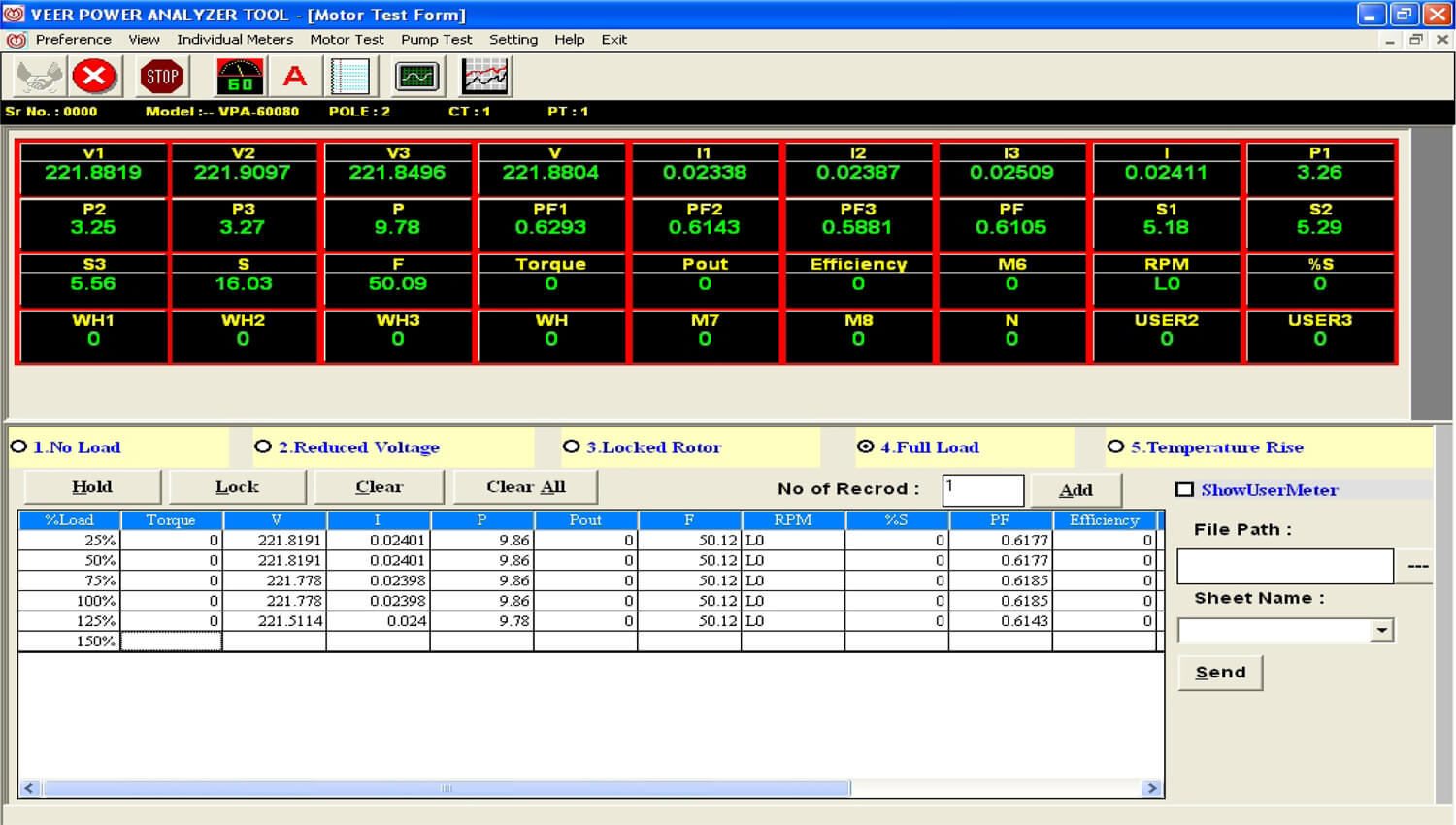Click the PF column header in table

1000,520
